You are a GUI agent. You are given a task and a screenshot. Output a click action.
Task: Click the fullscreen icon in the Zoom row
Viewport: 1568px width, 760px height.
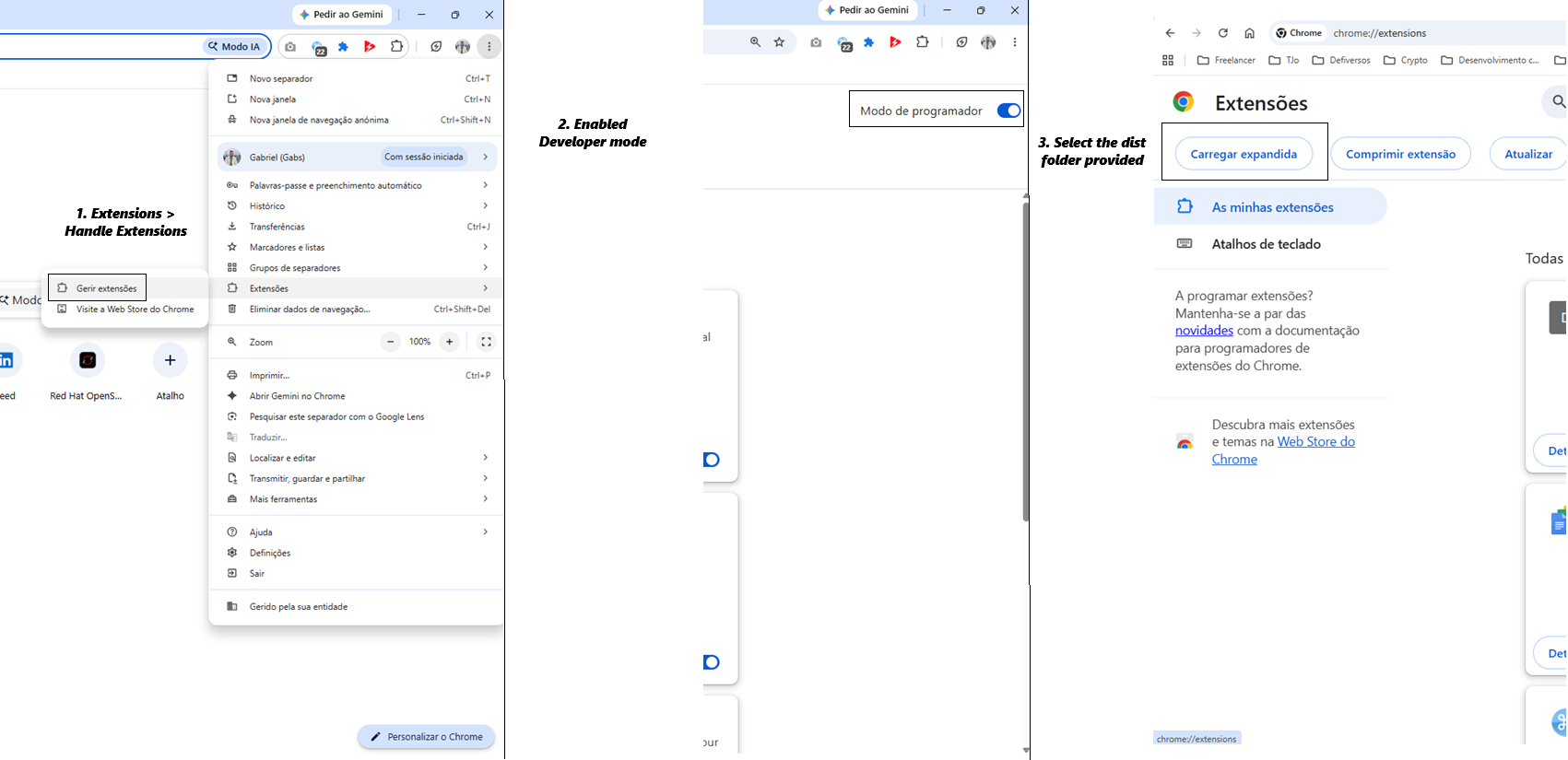(x=486, y=342)
